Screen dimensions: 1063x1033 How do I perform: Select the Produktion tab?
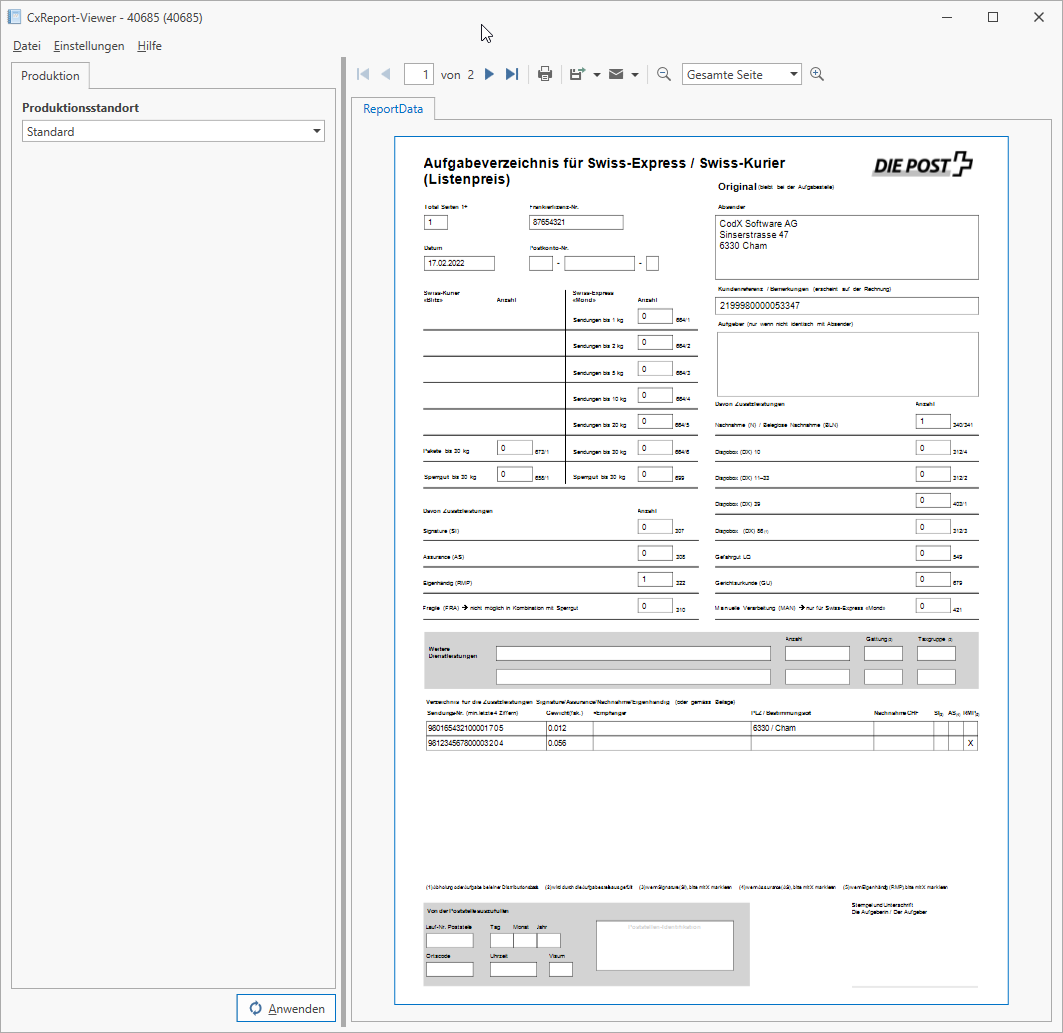(50, 76)
